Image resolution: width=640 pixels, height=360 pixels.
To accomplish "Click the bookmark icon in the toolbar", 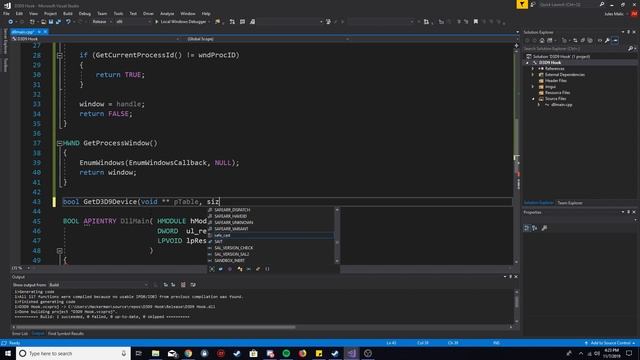I will click(x=476, y=22).
